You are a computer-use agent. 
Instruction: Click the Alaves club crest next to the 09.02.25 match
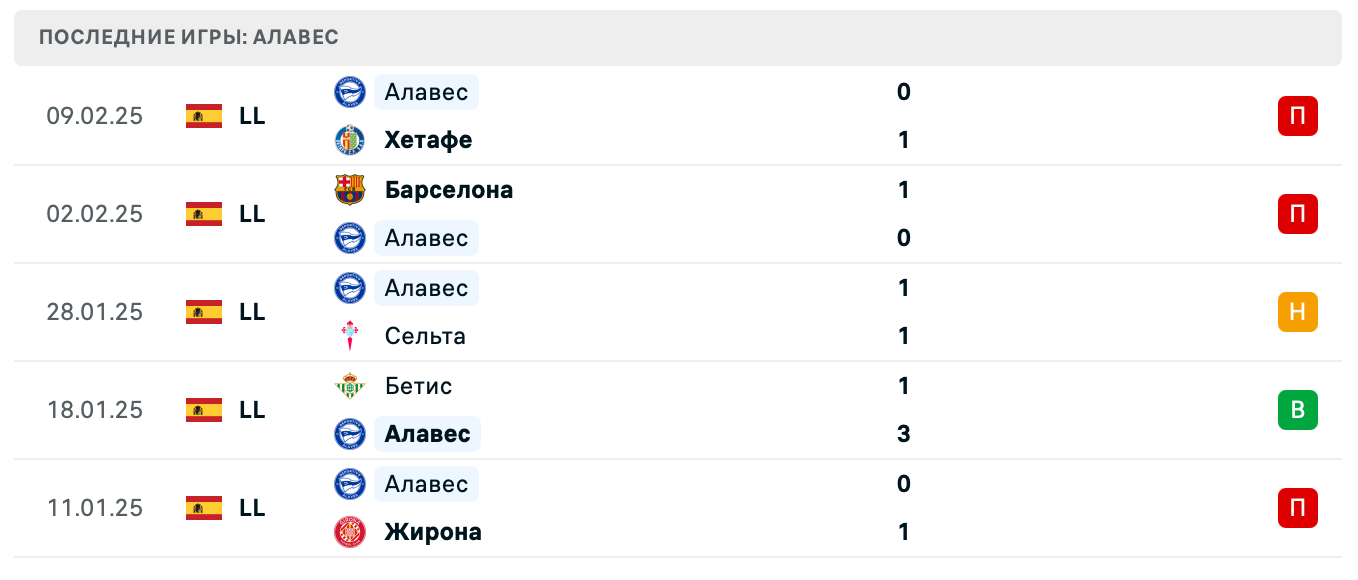click(x=349, y=92)
